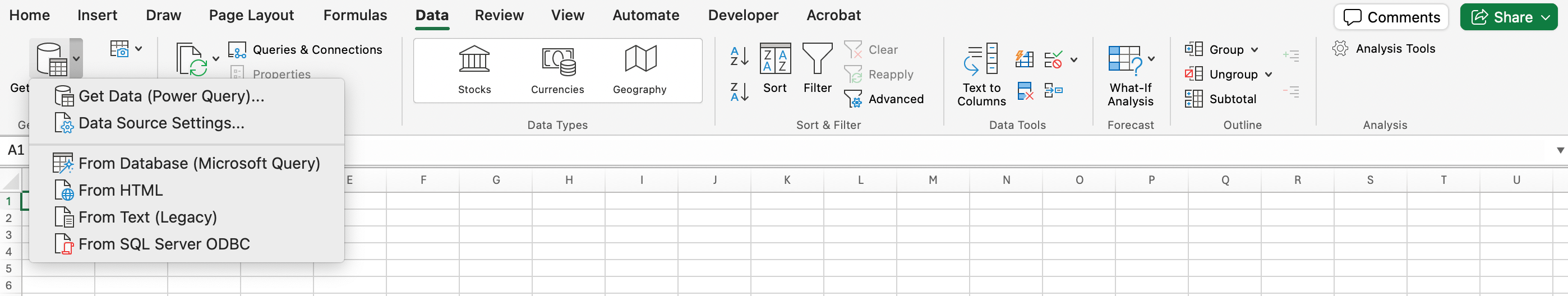This screenshot has width=1568, height=296.
Task: Select the Currencies data type icon
Action: (557, 61)
